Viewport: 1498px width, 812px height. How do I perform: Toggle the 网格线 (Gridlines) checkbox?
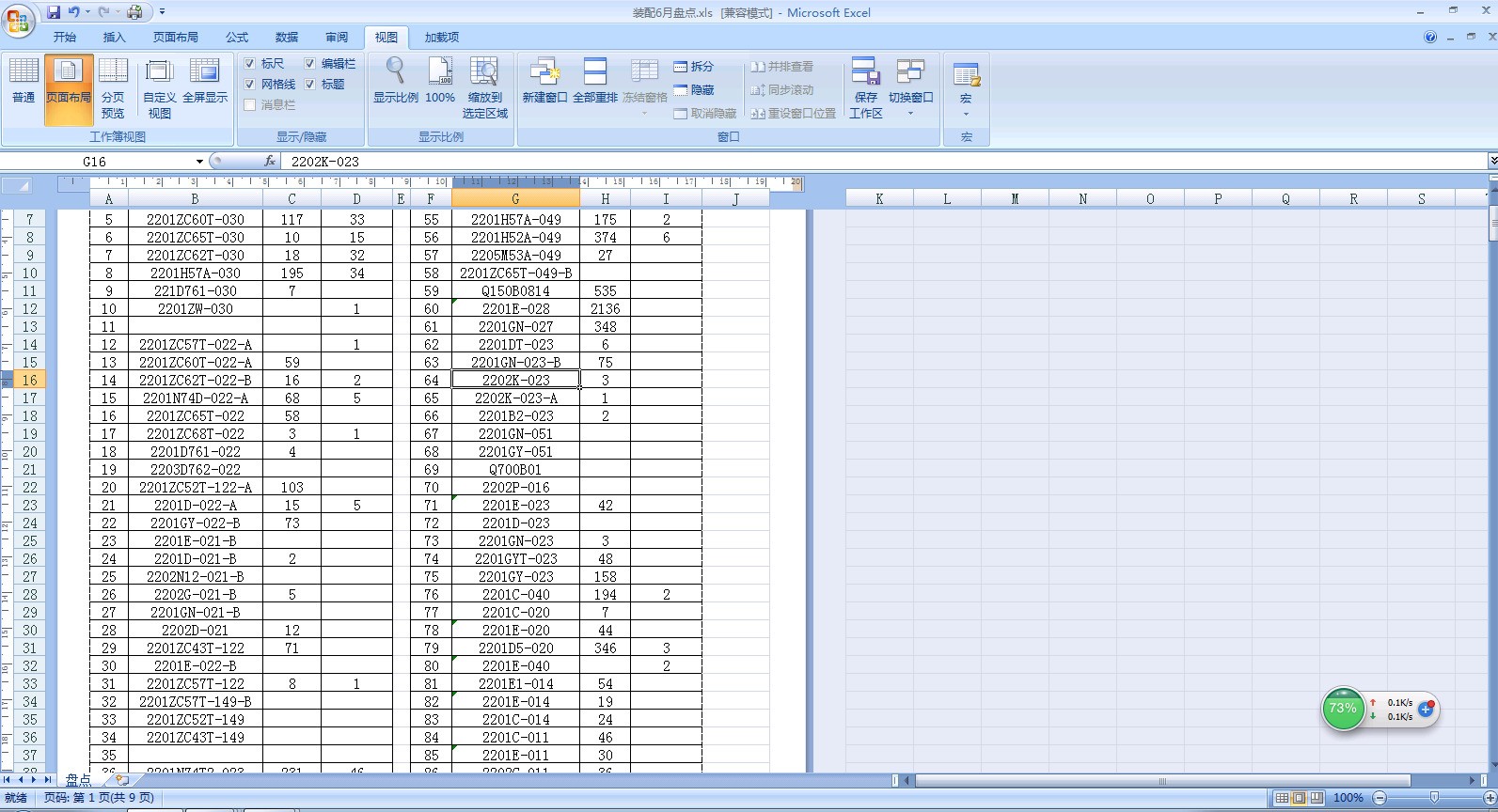tap(250, 85)
